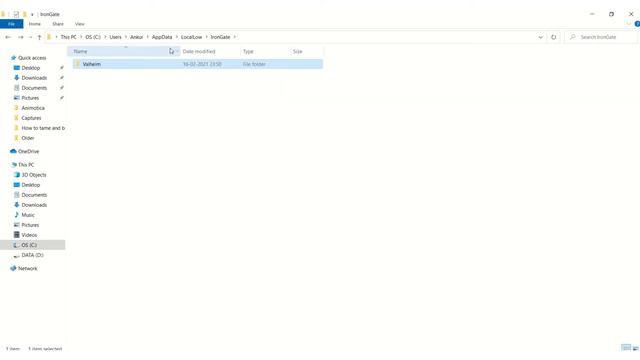Open the quick access toolbar customize dropdown
This screenshot has height=360, width=640.
(32, 15)
